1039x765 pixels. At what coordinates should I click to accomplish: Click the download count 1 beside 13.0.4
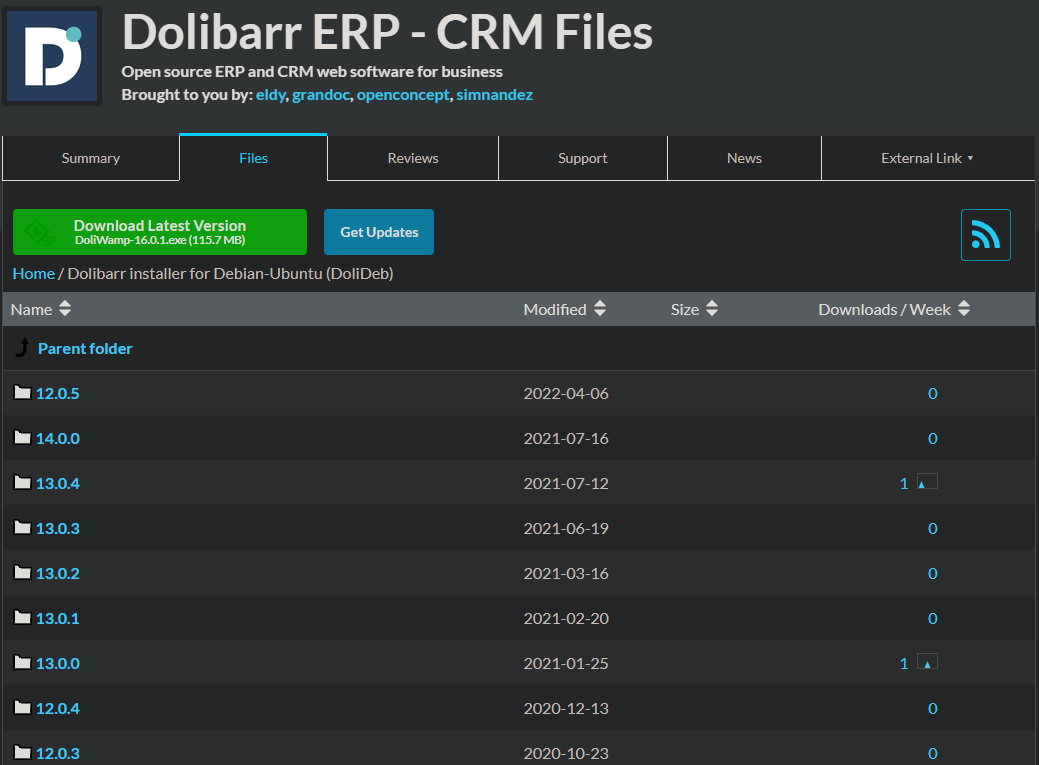point(903,482)
